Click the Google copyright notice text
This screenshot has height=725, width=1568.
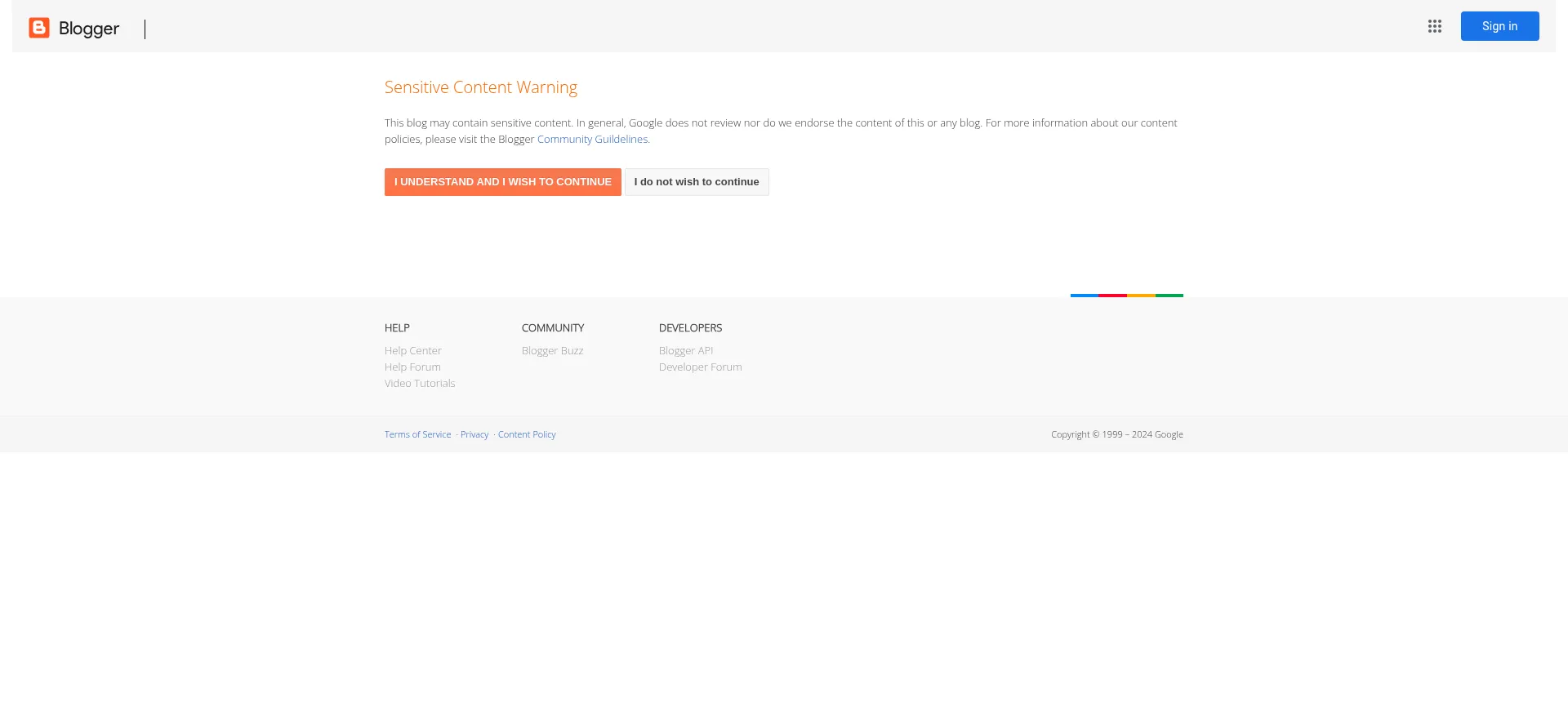[x=1116, y=435]
